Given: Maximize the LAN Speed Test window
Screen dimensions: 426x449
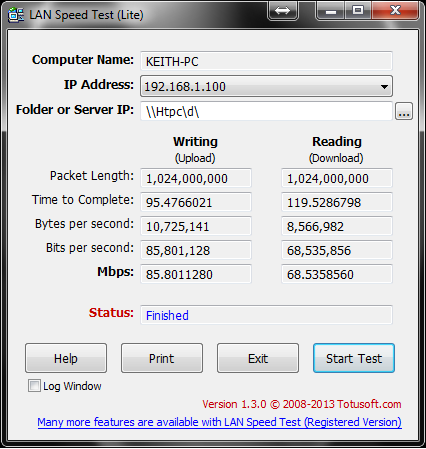Looking at the screenshot, I should pos(358,11).
